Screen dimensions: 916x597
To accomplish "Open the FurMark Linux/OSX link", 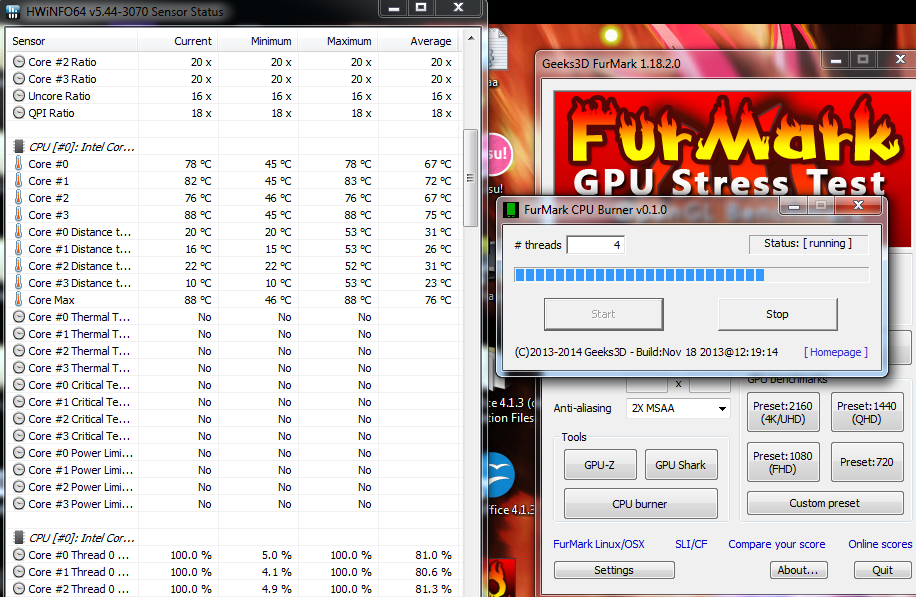I will [x=599, y=544].
